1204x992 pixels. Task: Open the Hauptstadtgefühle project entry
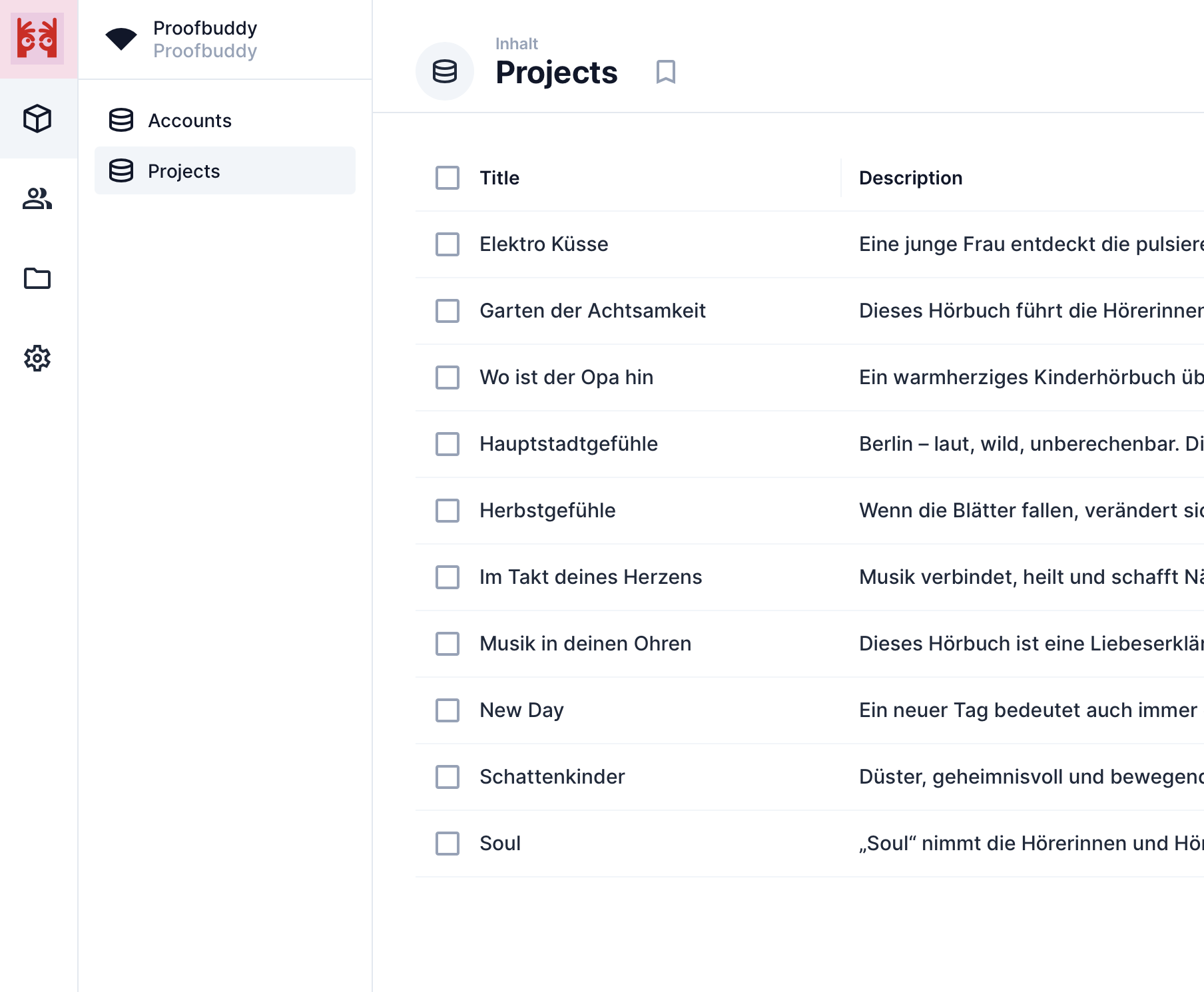[x=568, y=444]
